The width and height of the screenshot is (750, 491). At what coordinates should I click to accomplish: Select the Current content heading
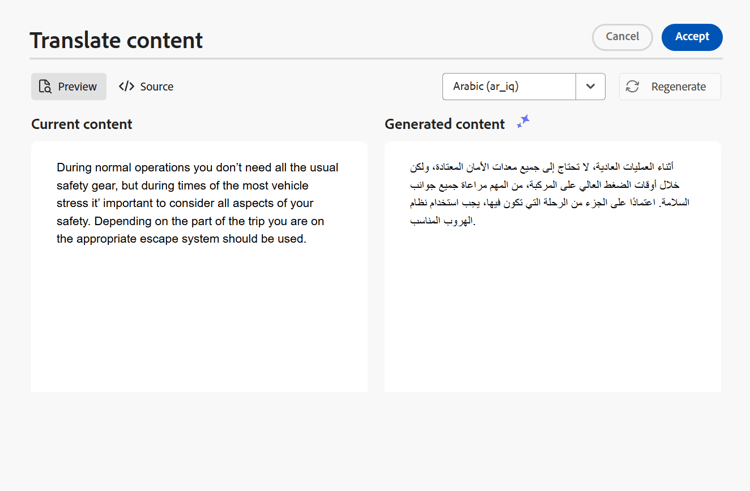pyautogui.click(x=82, y=124)
